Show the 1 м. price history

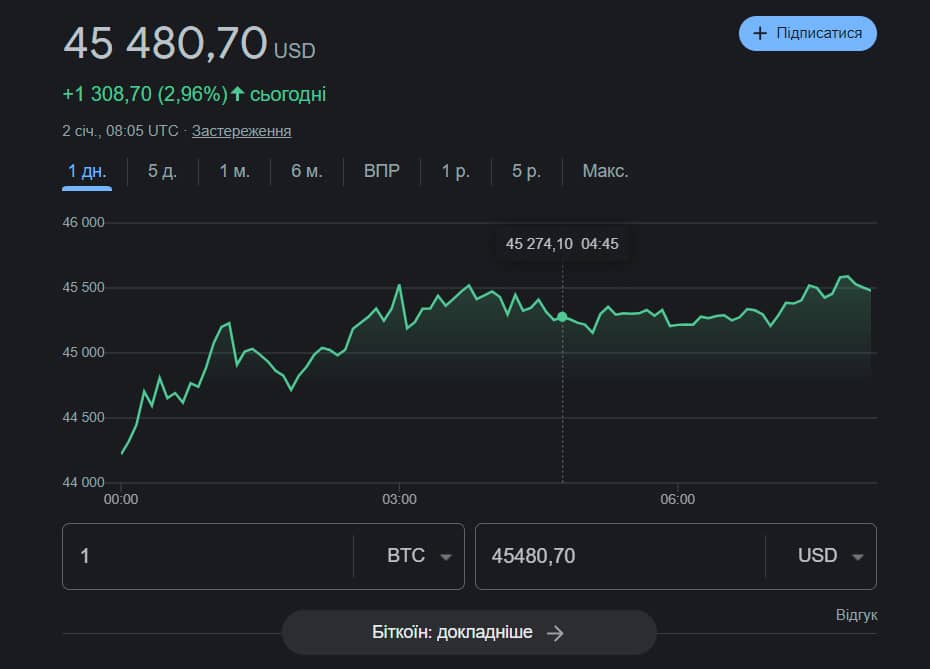[x=235, y=171]
